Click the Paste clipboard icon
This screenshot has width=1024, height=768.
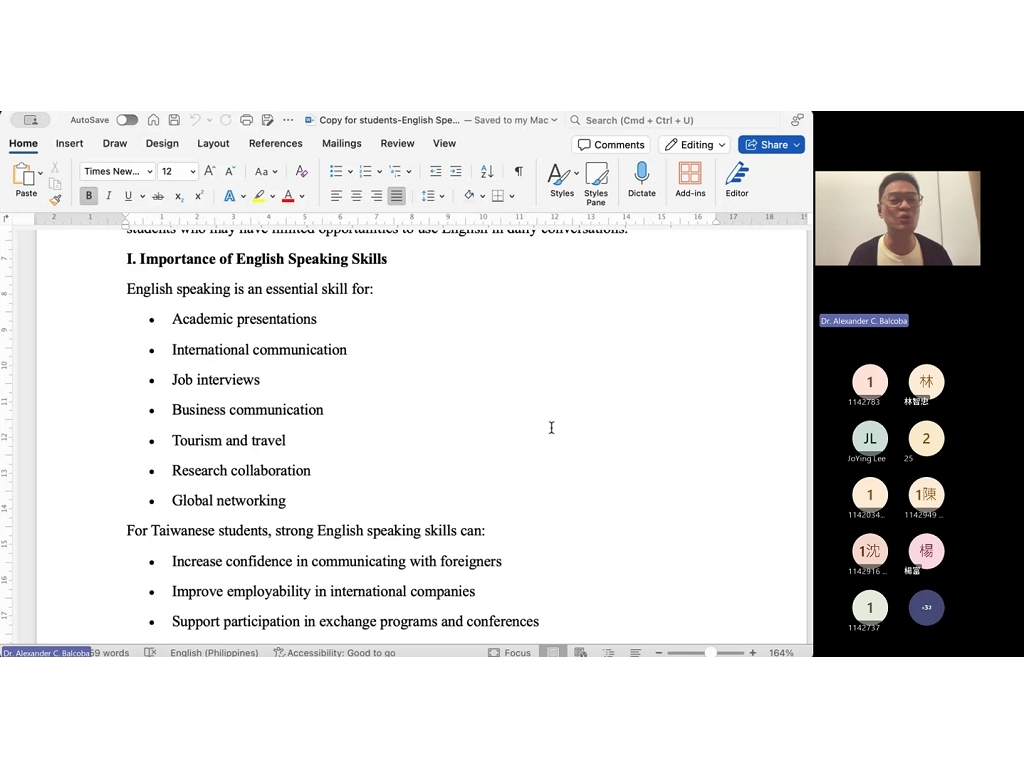(24, 175)
